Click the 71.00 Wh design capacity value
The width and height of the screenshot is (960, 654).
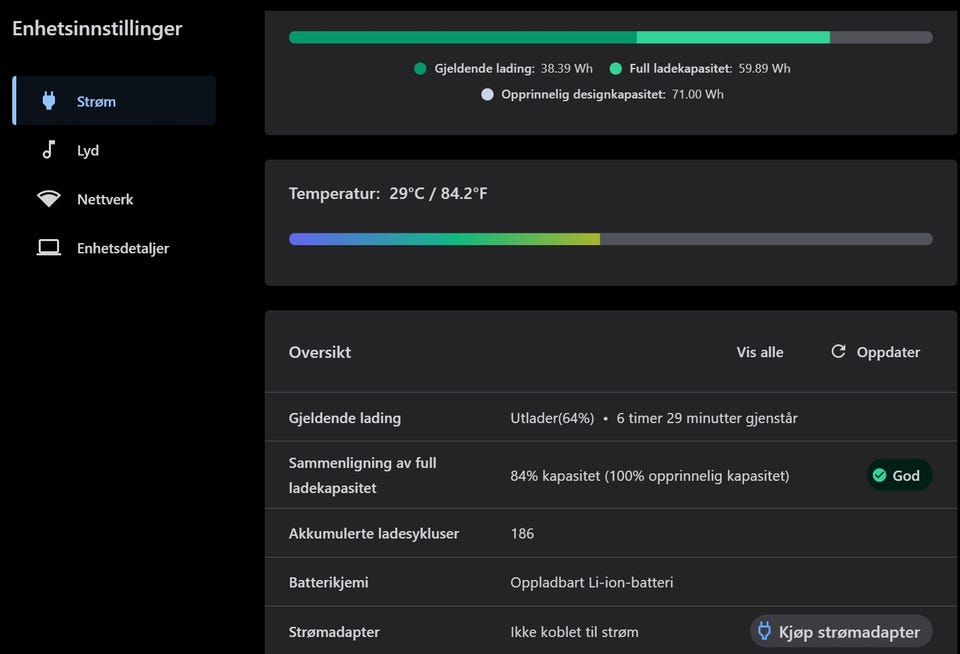click(x=697, y=94)
